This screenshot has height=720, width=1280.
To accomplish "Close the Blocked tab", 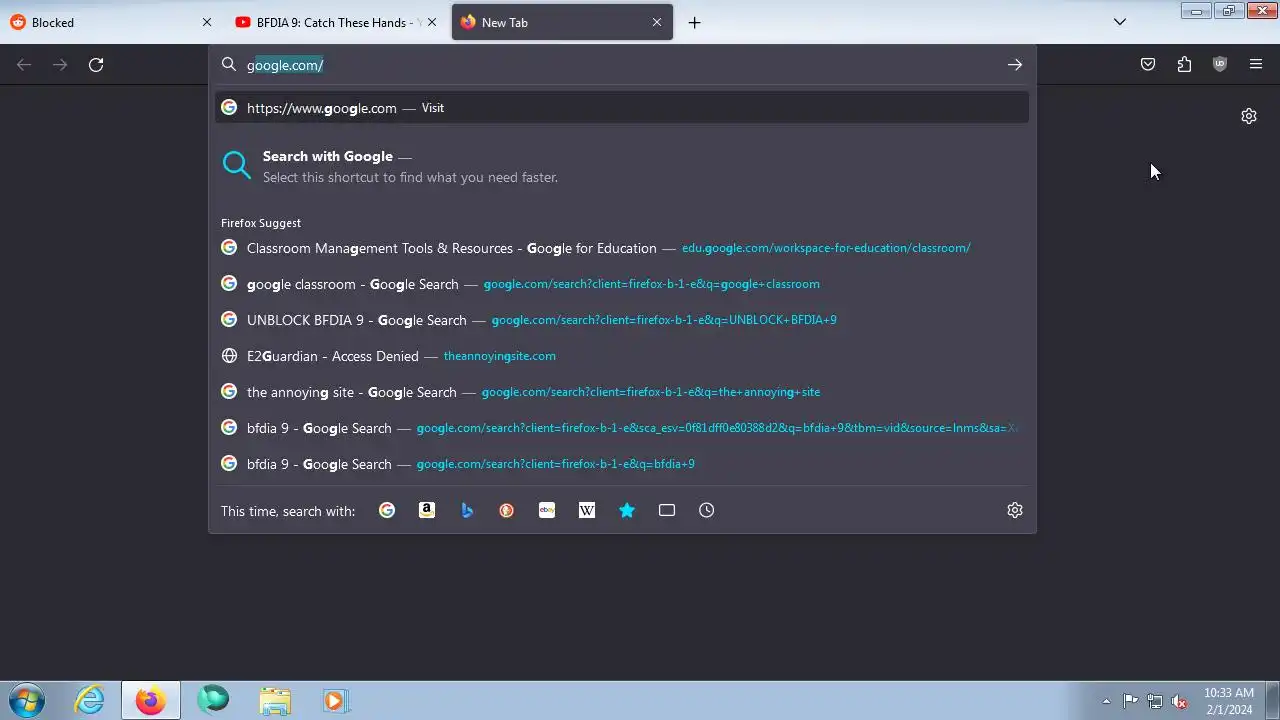I will (207, 22).
